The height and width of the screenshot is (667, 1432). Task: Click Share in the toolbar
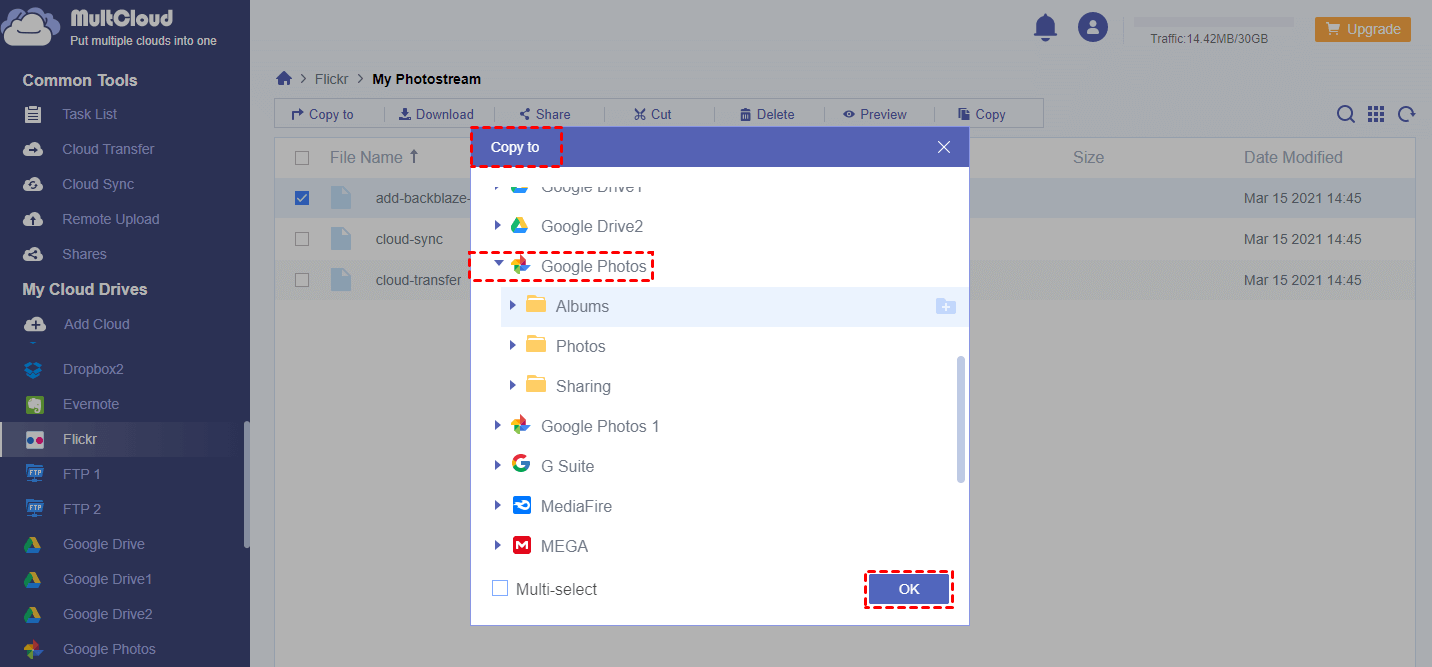(x=545, y=114)
